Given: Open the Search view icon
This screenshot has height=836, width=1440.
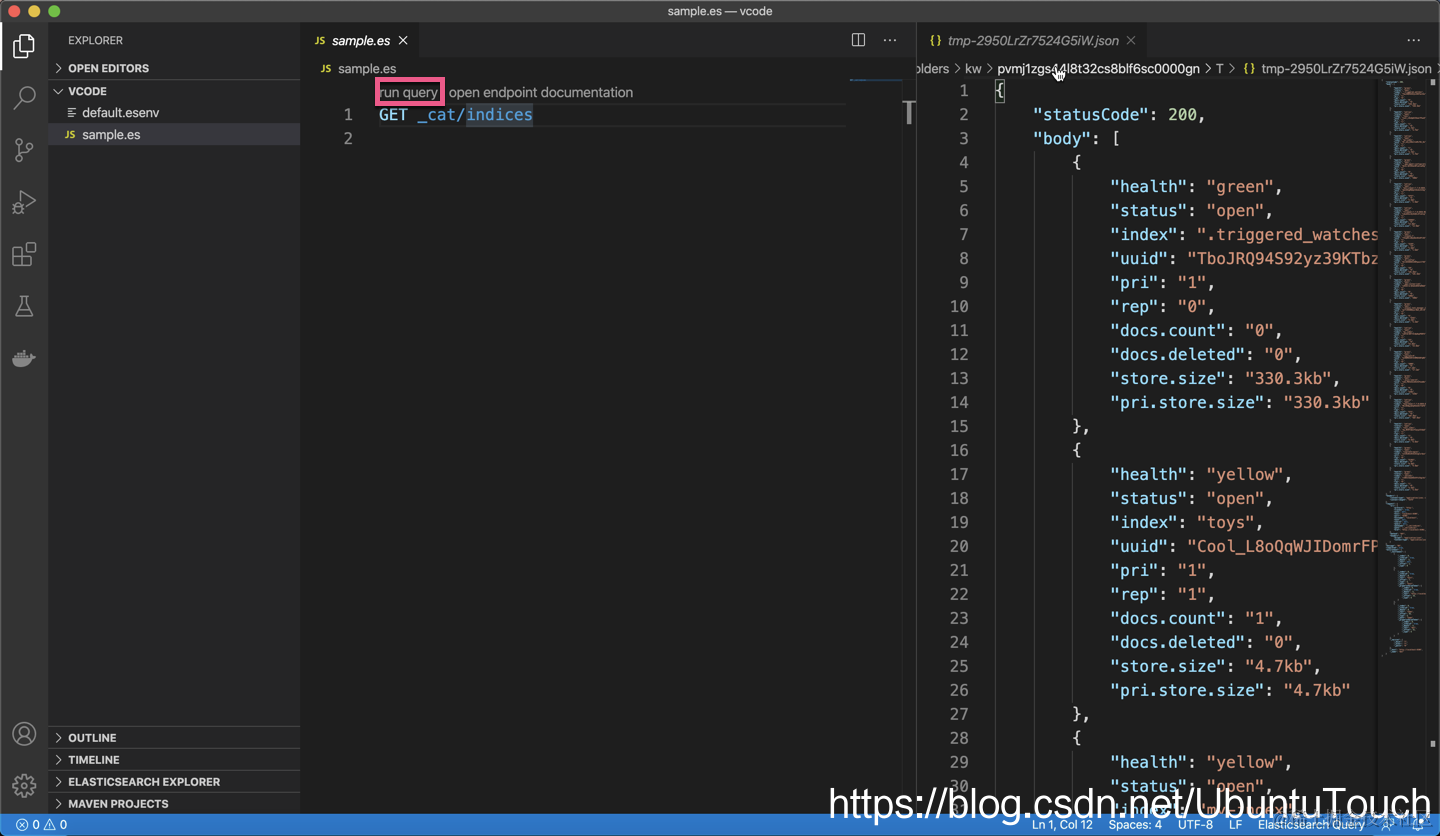Looking at the screenshot, I should (x=24, y=98).
